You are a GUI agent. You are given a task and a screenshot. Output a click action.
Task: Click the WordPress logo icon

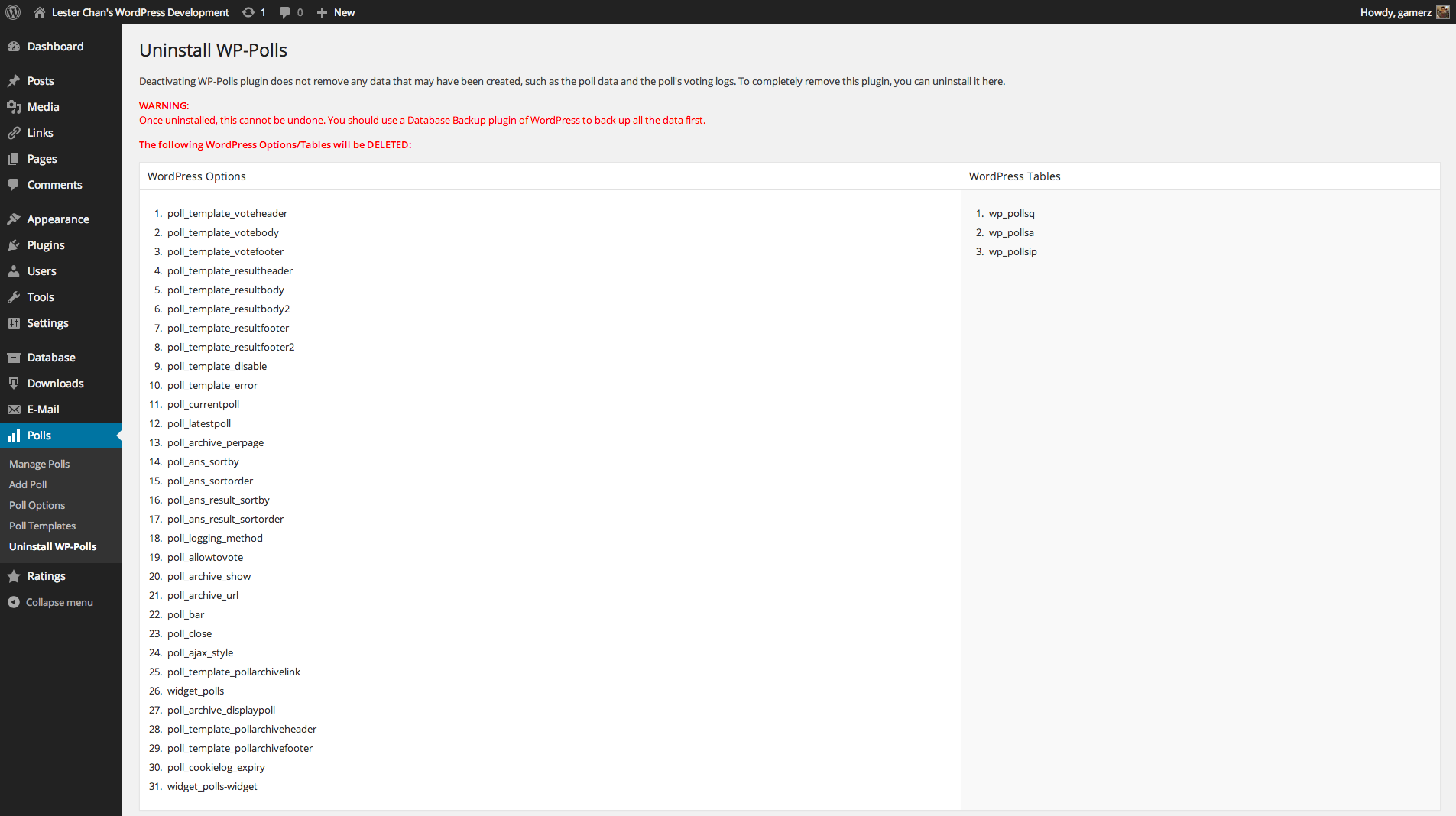pos(13,12)
